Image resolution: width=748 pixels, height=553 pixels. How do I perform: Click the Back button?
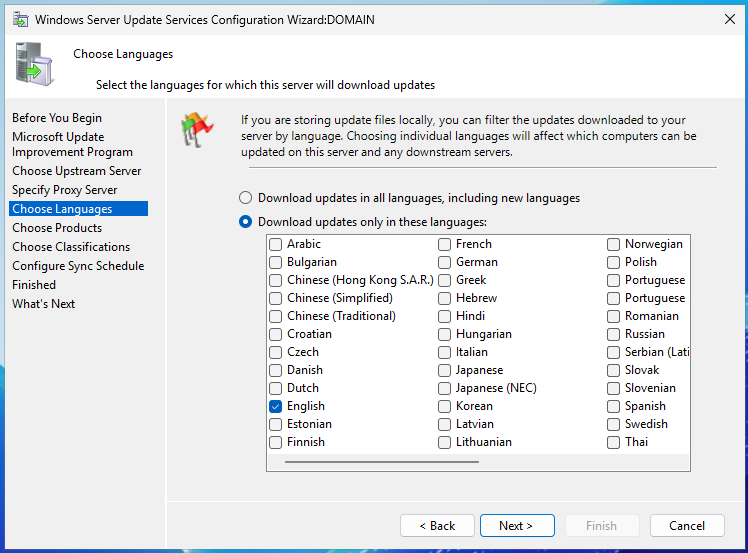point(437,526)
